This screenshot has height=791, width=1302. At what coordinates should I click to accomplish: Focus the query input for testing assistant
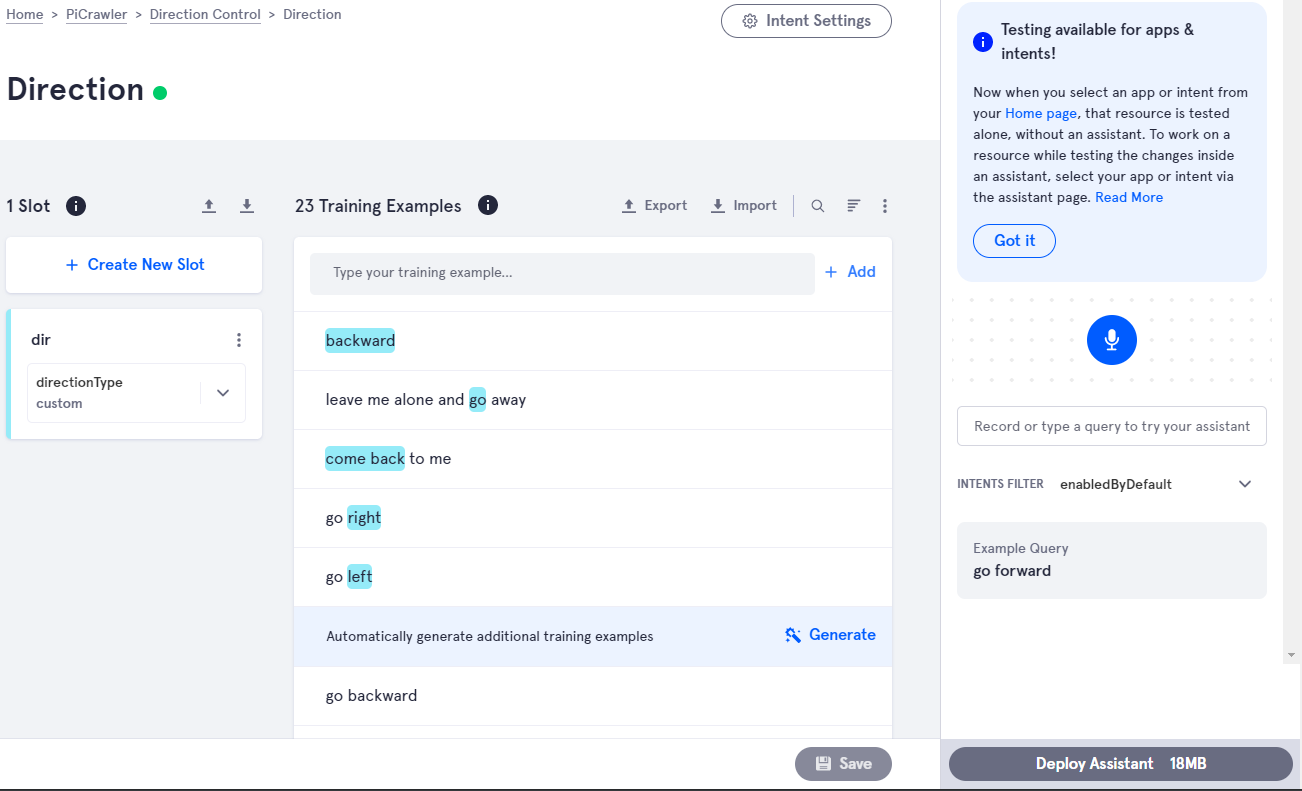1112,426
